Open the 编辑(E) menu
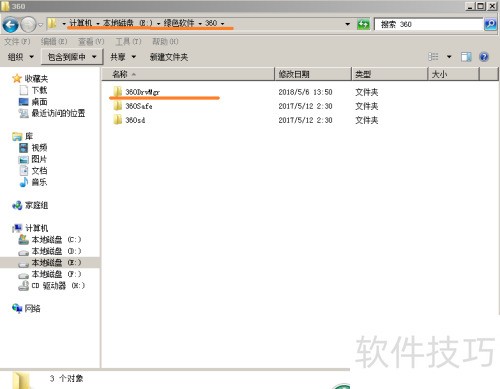 tap(54, 41)
